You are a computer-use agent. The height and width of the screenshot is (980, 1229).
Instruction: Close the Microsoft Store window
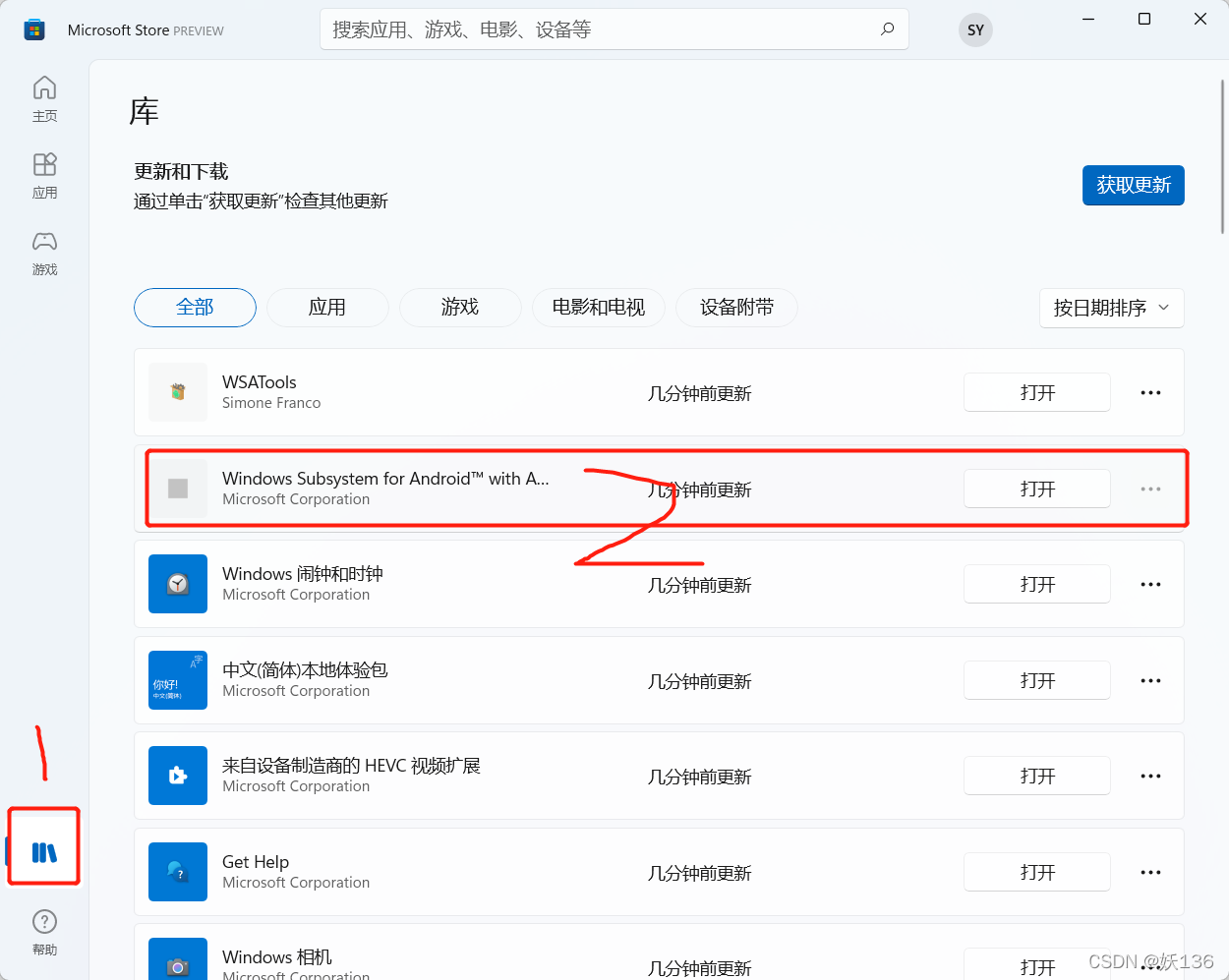pos(1200,19)
